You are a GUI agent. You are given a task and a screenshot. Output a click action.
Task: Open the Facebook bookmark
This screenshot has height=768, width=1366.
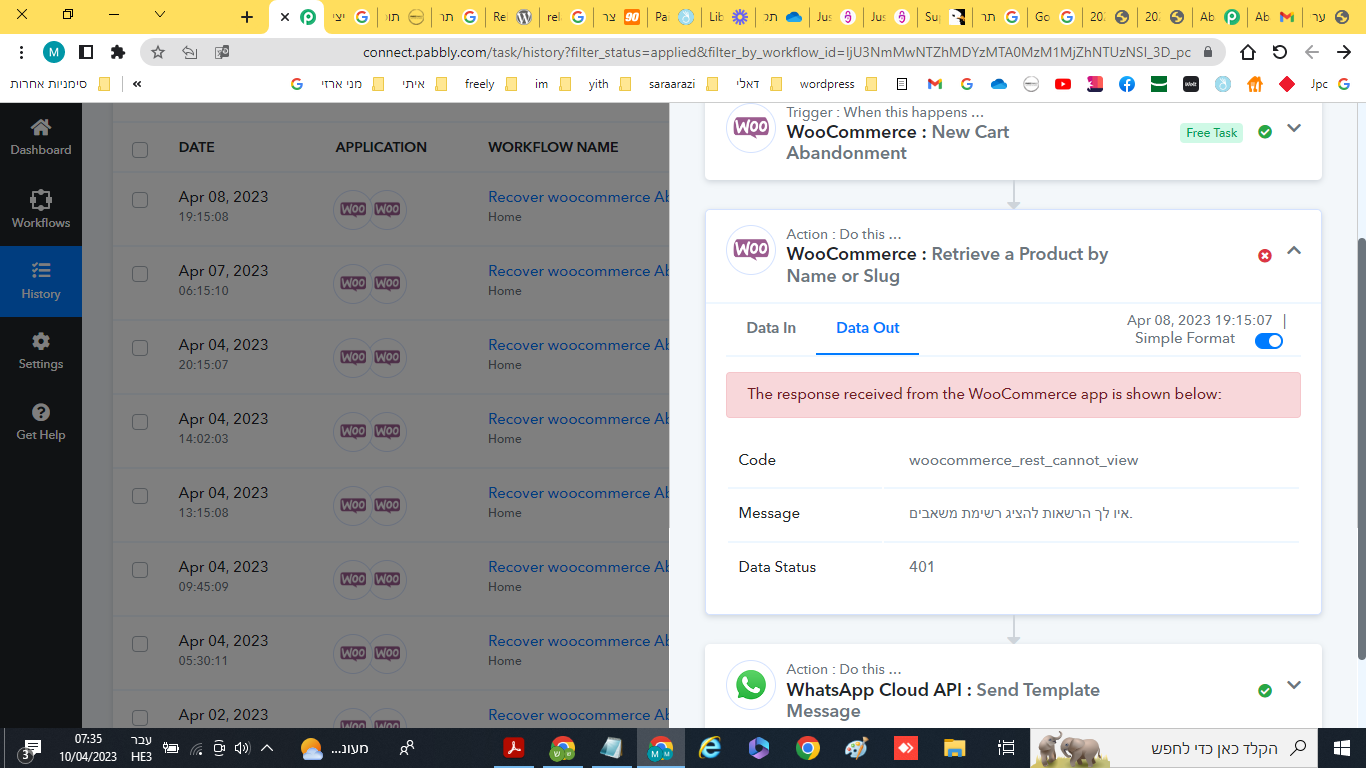tap(1127, 84)
